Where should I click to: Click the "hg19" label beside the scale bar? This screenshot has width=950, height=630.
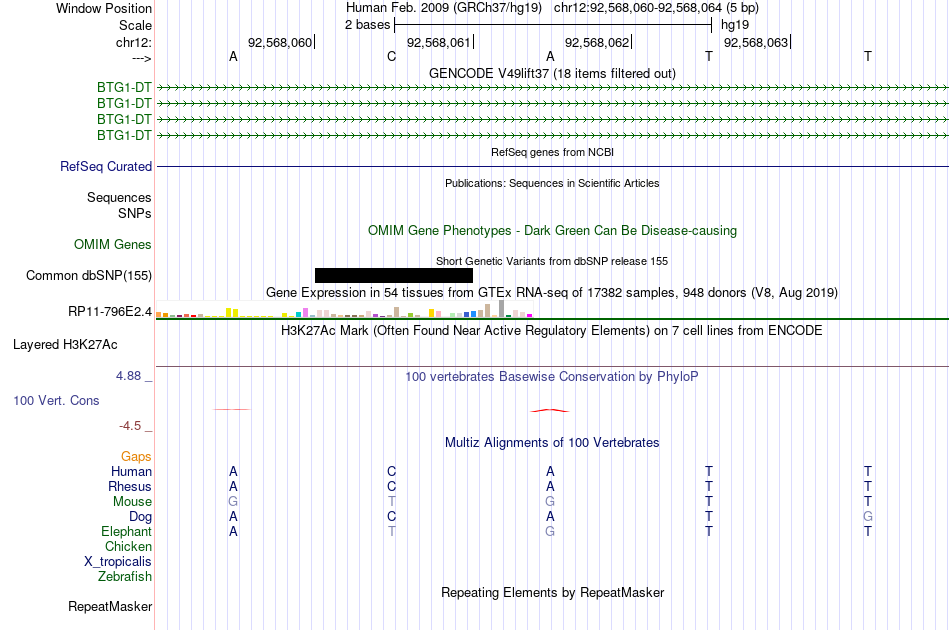(735, 25)
